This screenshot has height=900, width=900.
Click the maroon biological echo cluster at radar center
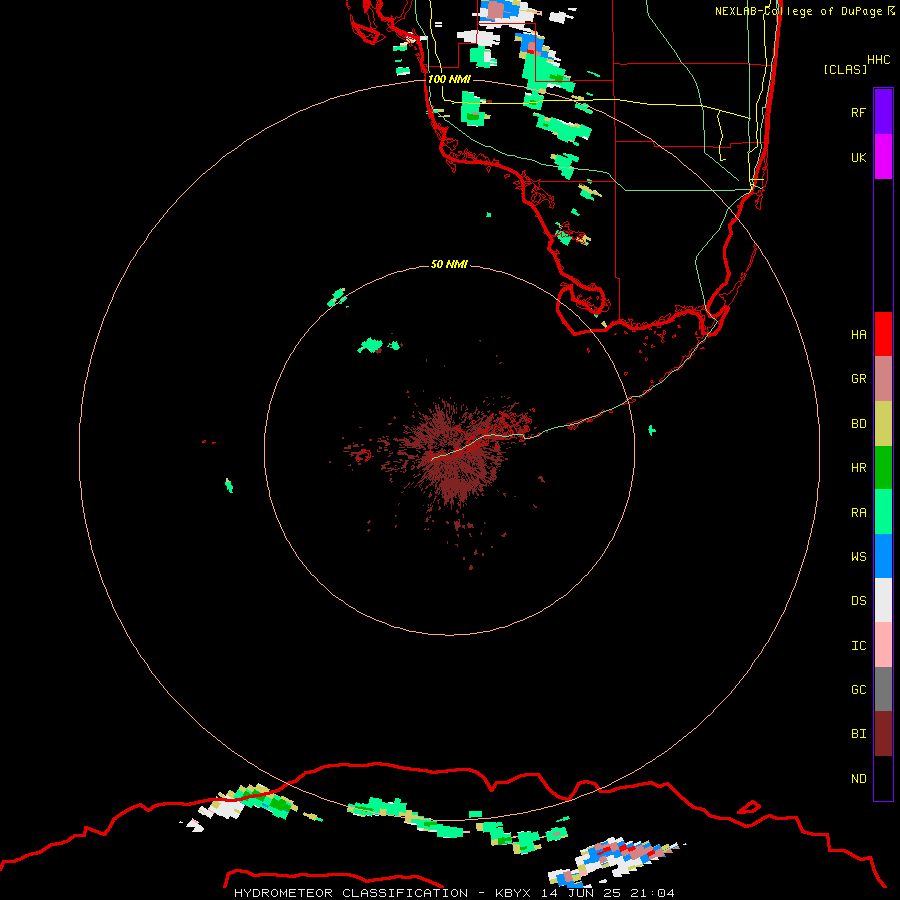453,453
